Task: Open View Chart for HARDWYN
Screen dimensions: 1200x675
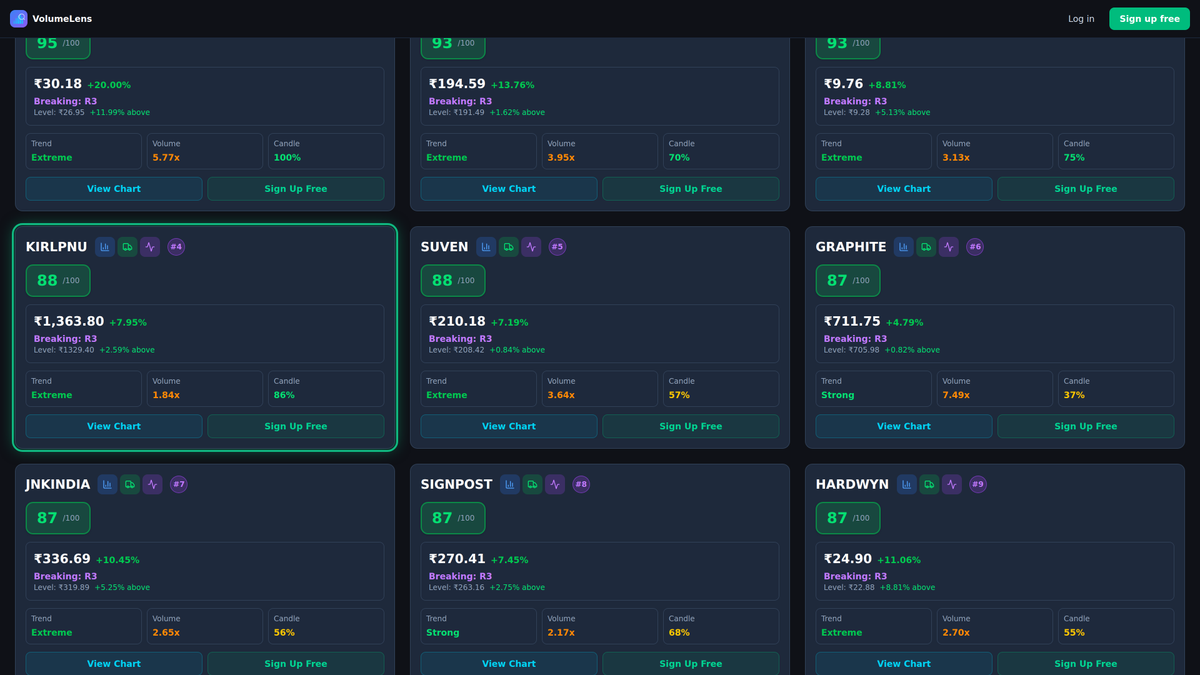Action: pyautogui.click(x=904, y=664)
